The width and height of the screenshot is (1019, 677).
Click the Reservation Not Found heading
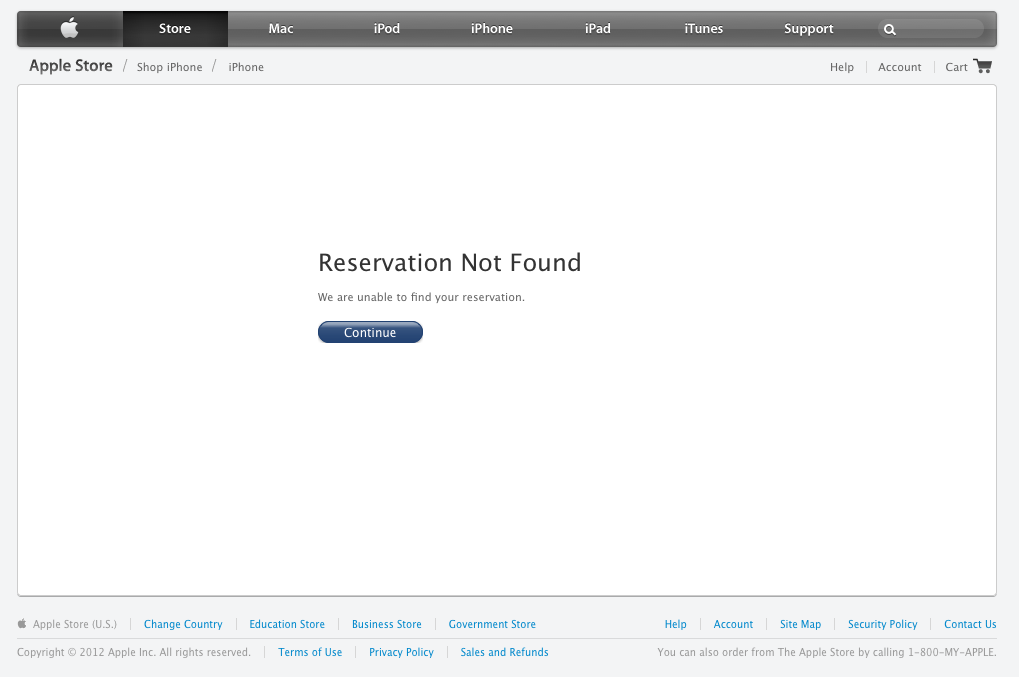449,262
